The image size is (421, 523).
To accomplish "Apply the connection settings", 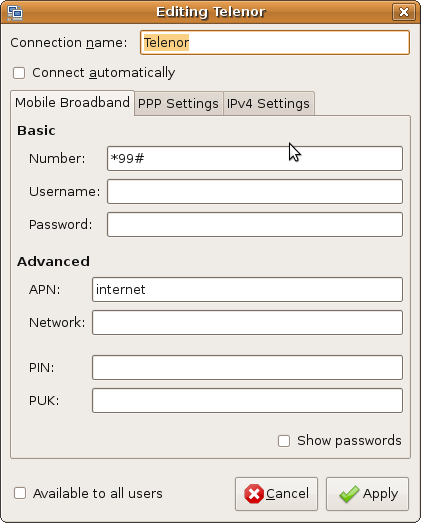I will point(367,494).
